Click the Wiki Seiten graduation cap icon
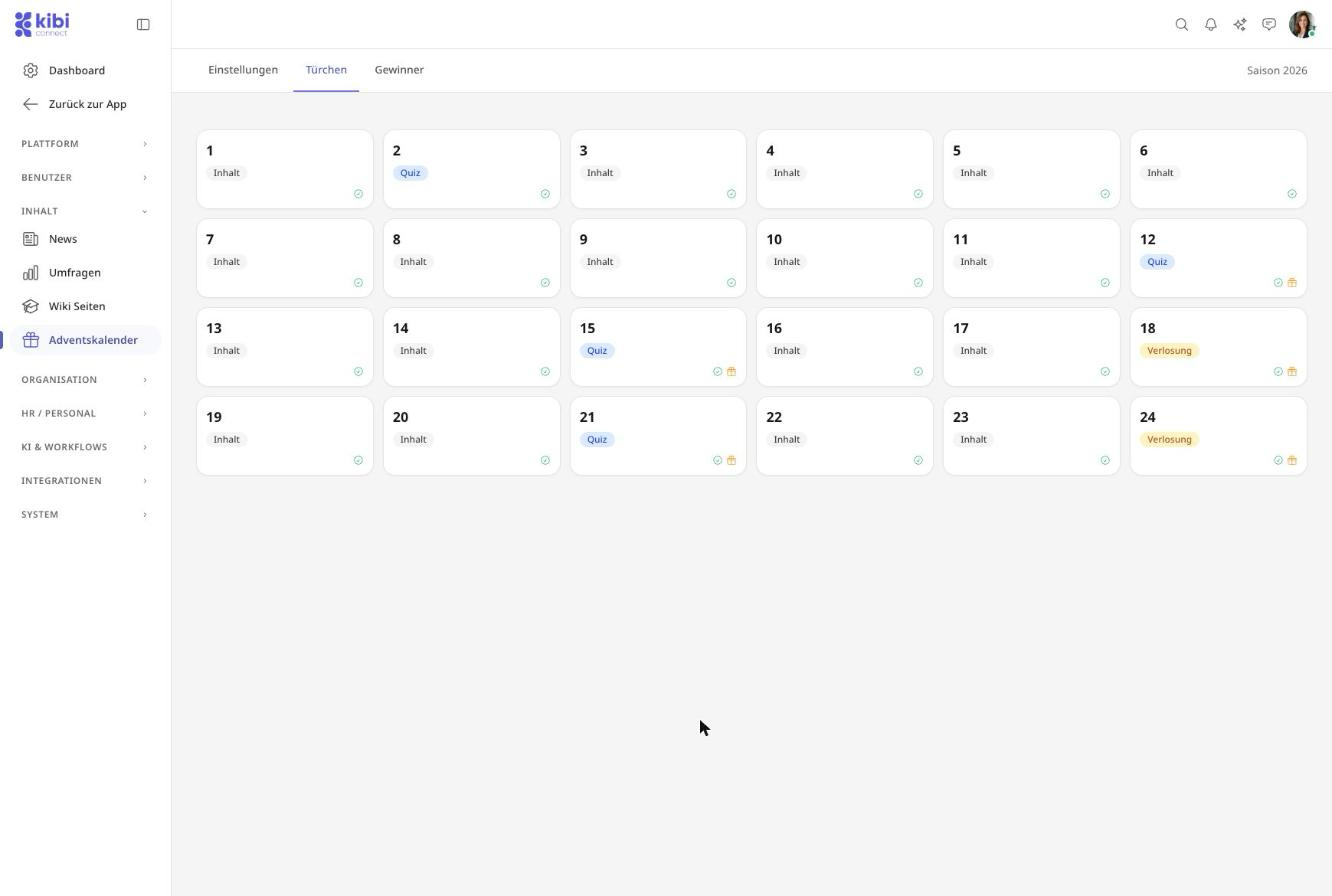 pos(30,307)
